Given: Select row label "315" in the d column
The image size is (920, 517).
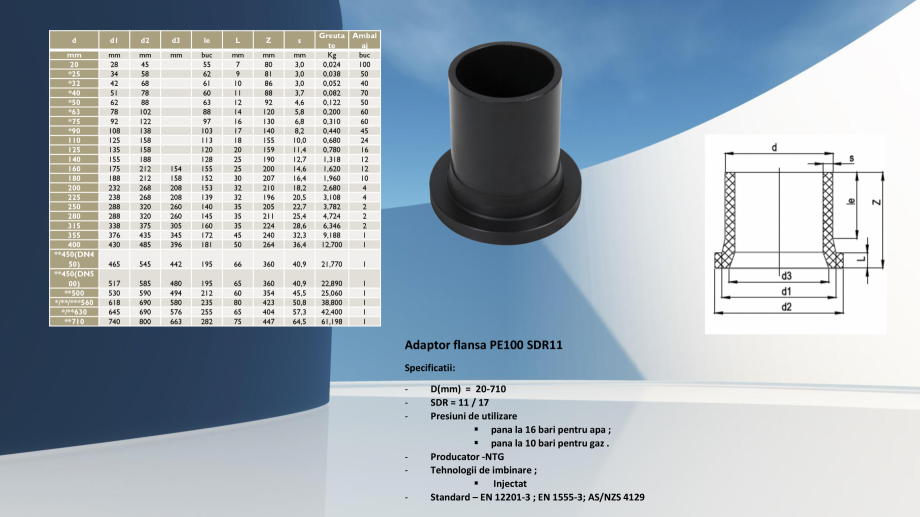Looking at the screenshot, I should [x=74, y=225].
